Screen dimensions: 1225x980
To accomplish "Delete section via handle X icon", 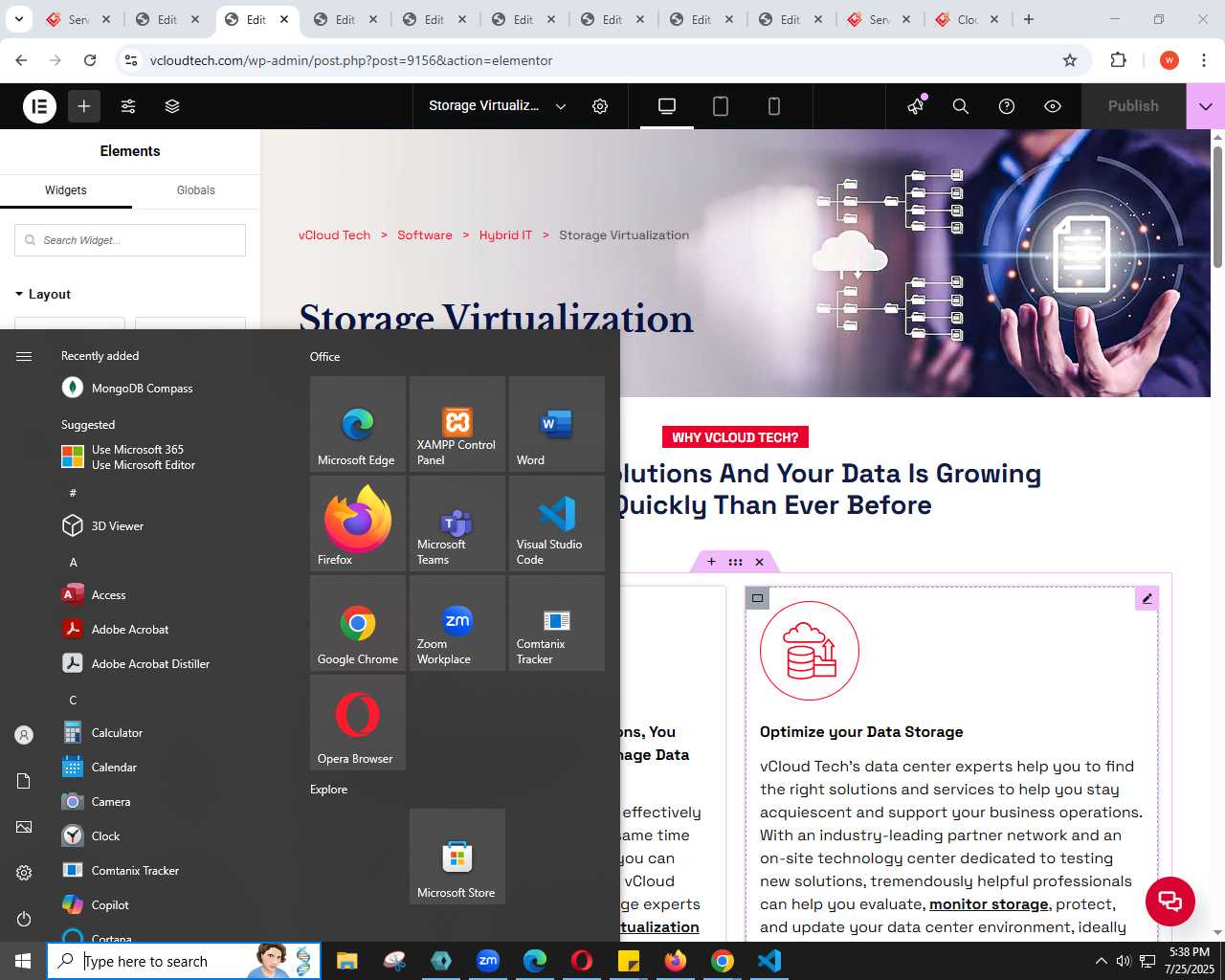I will click(760, 562).
